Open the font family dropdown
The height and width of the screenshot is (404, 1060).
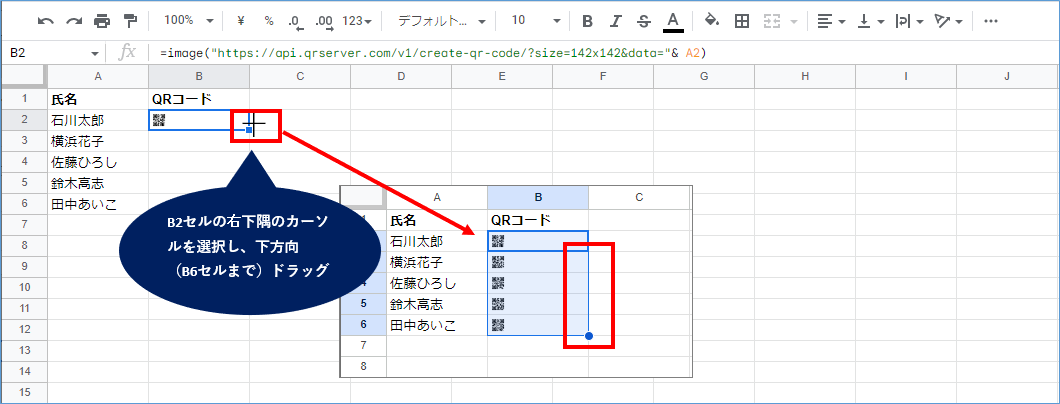[441, 21]
